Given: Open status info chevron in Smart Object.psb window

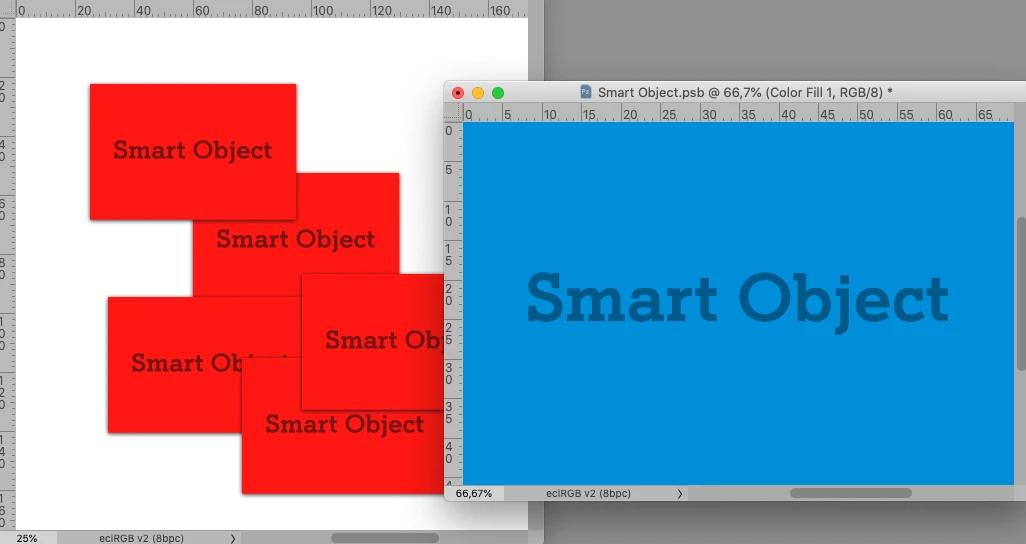Looking at the screenshot, I should [680, 494].
